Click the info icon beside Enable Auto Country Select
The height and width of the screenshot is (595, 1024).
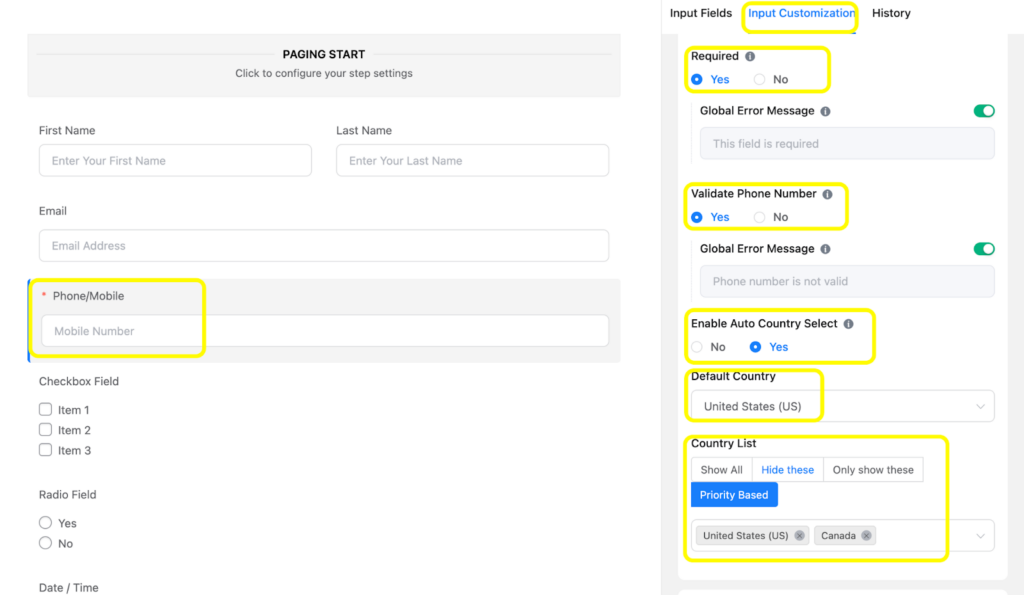click(849, 323)
